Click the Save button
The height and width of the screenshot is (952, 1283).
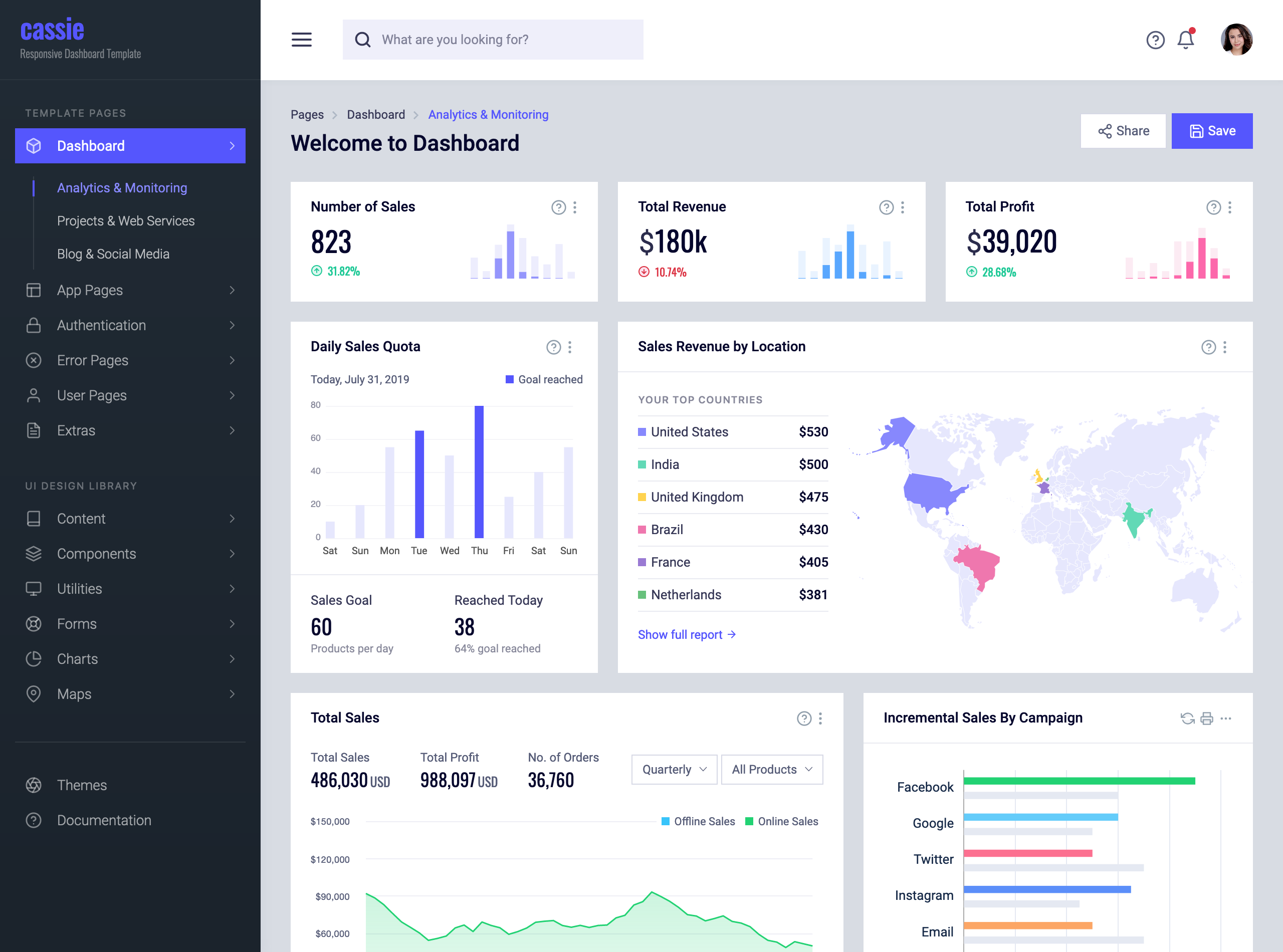(x=1211, y=131)
